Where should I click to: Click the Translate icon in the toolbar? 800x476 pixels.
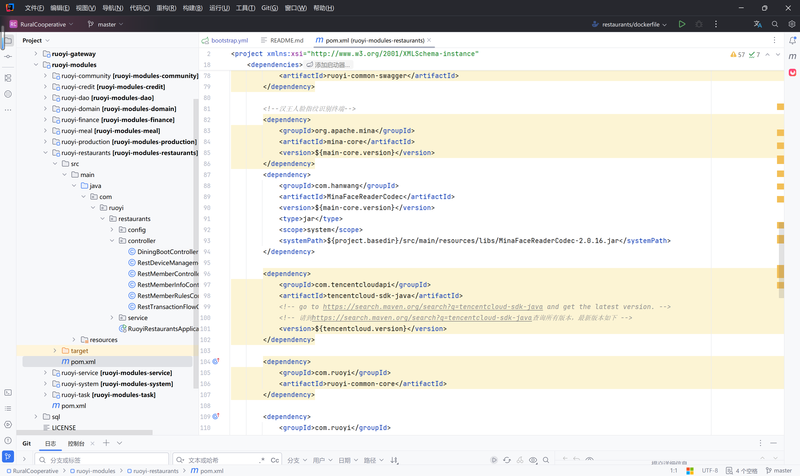click(x=758, y=24)
